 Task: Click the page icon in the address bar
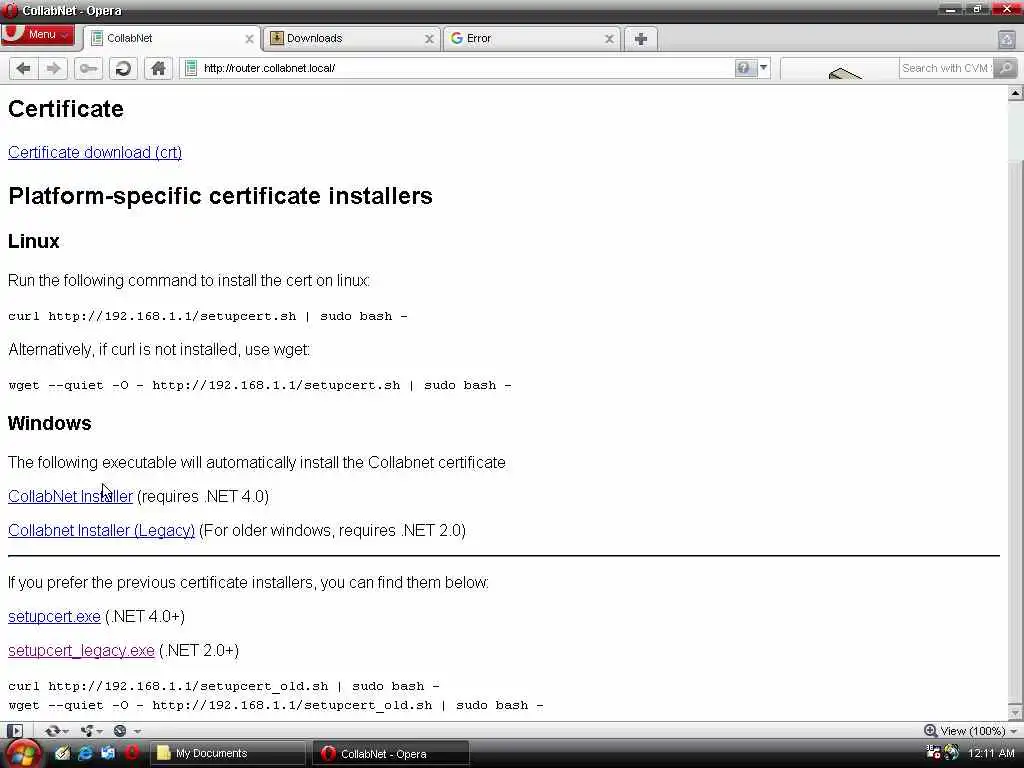pos(191,68)
